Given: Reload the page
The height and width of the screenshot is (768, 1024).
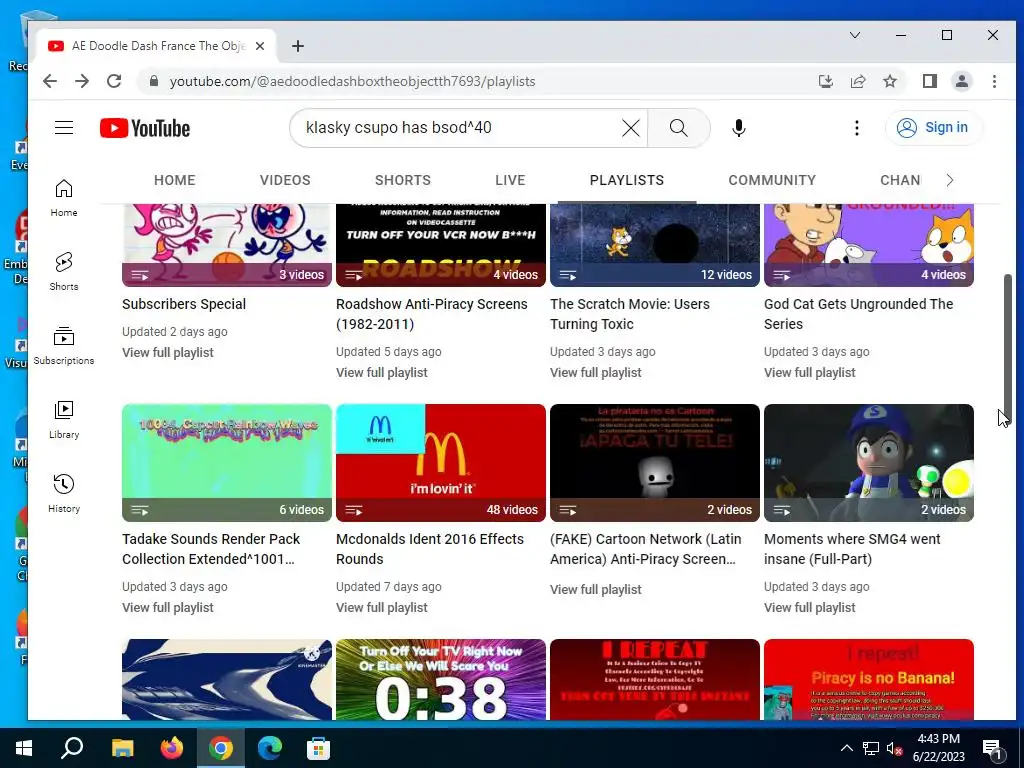Looking at the screenshot, I should click(x=114, y=81).
